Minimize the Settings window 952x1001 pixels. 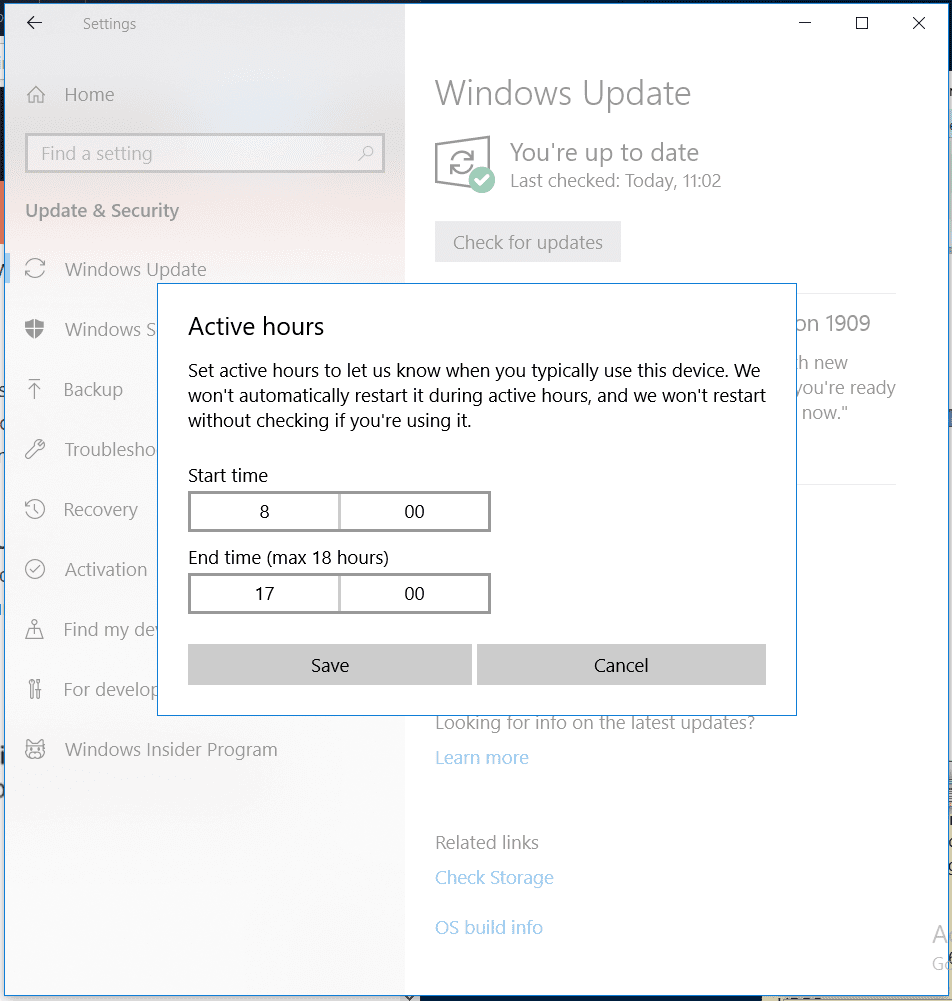coord(805,23)
